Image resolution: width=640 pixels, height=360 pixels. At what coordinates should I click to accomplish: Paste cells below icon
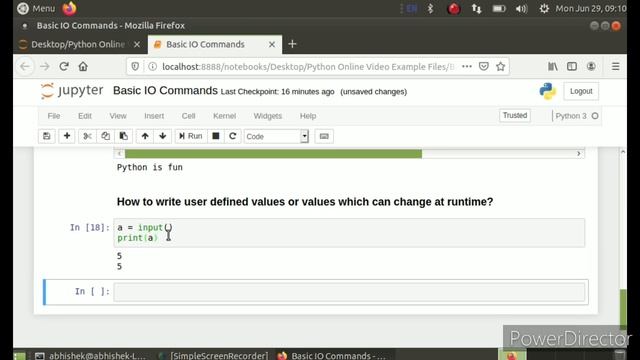click(123, 136)
